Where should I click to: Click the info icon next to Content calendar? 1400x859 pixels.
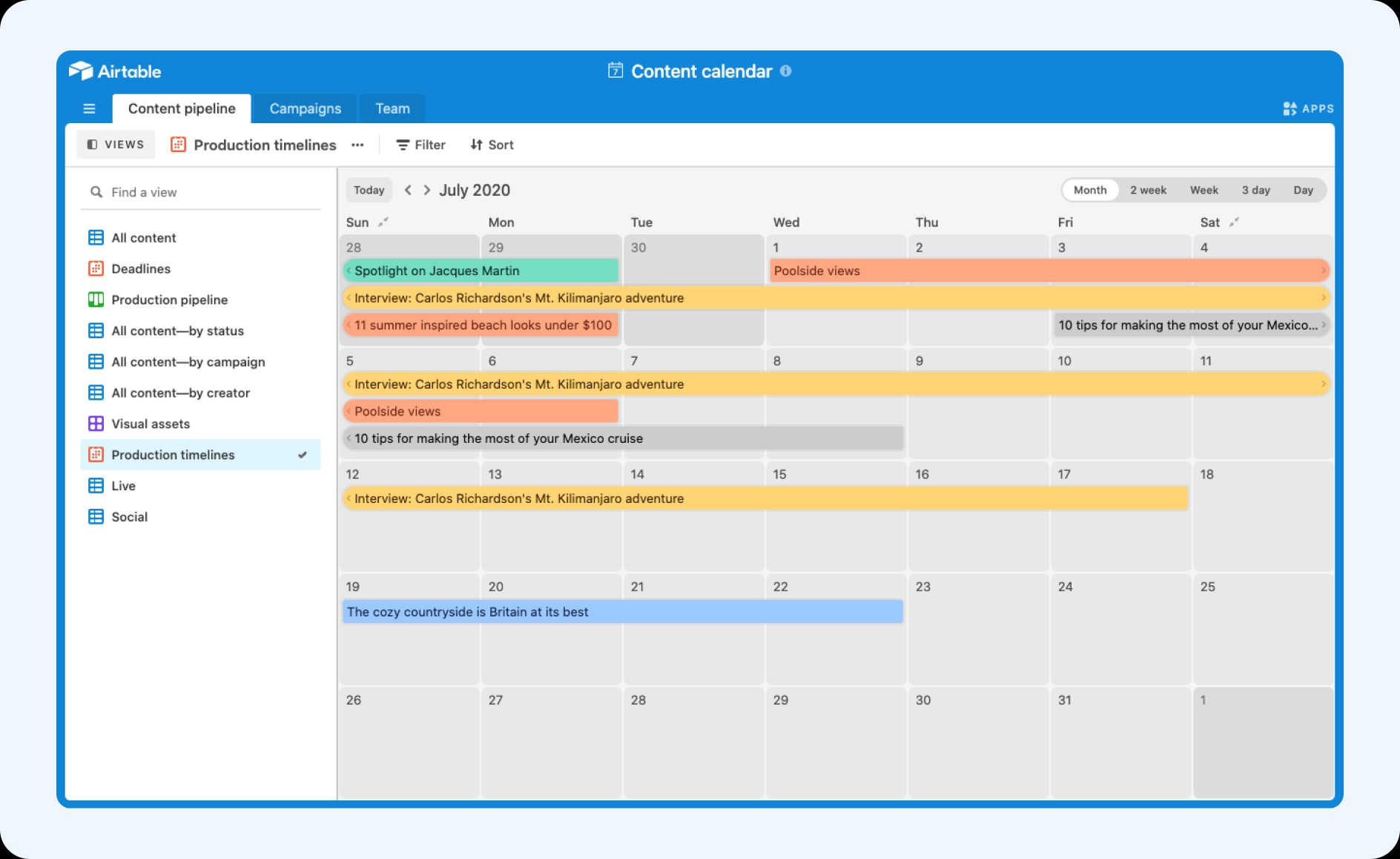[786, 71]
